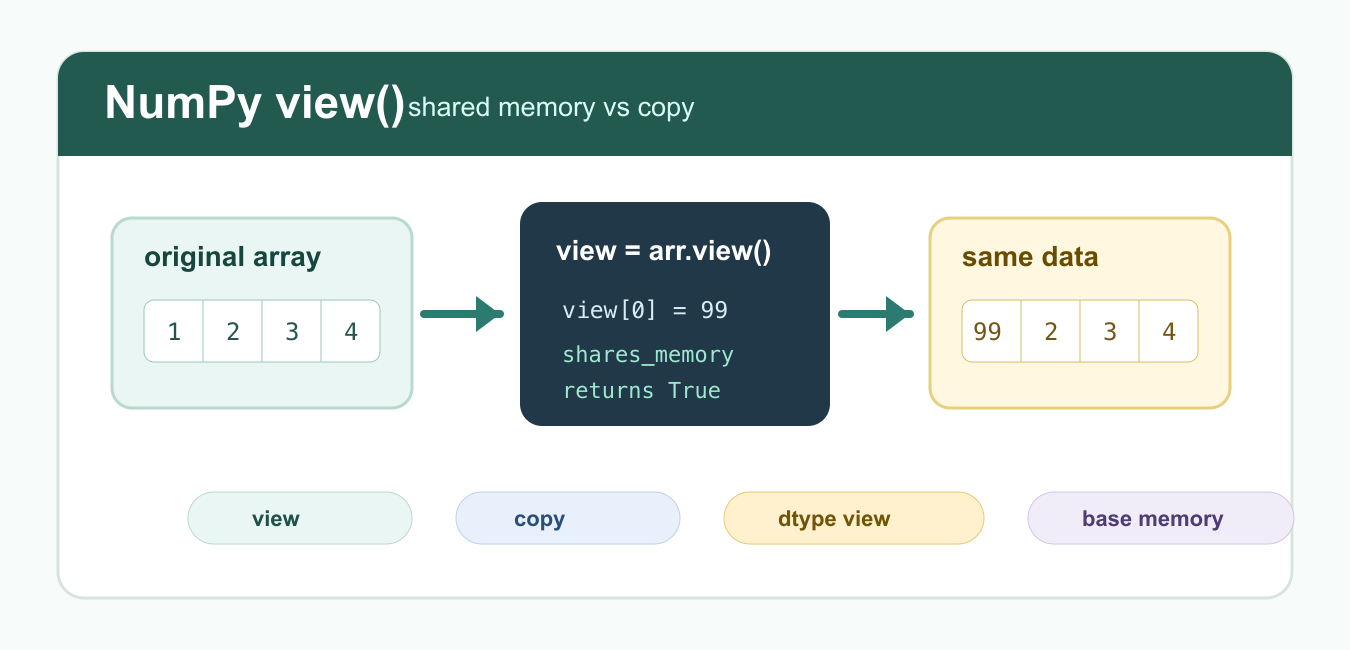
Task: Click the shared memory vs copy subtitle
Action: coord(551,107)
